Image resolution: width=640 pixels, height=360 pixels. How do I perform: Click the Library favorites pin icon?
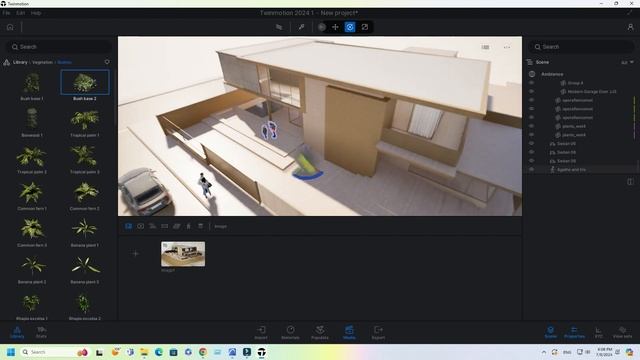(x=107, y=62)
